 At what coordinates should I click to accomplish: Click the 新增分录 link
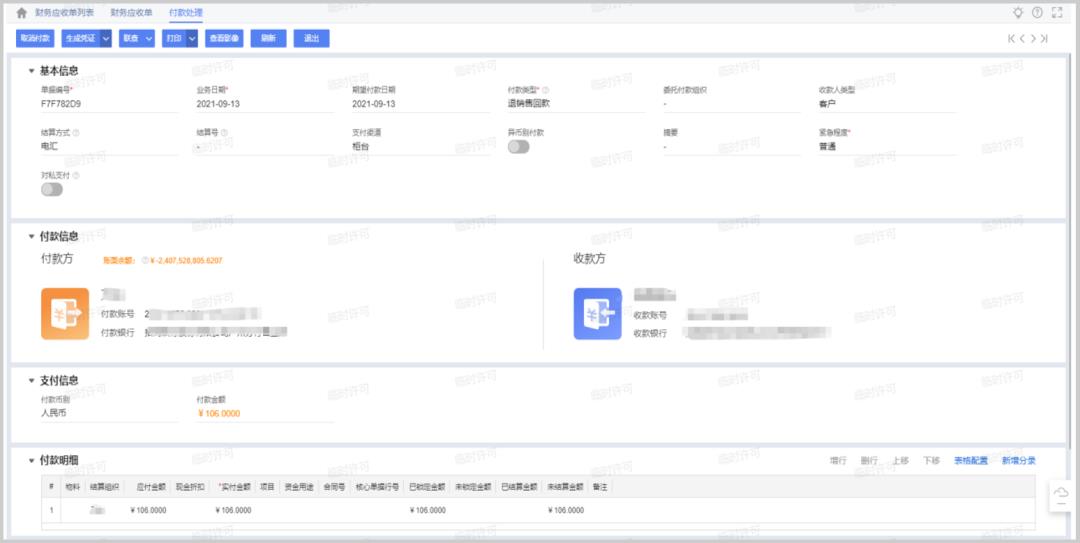(x=1018, y=461)
